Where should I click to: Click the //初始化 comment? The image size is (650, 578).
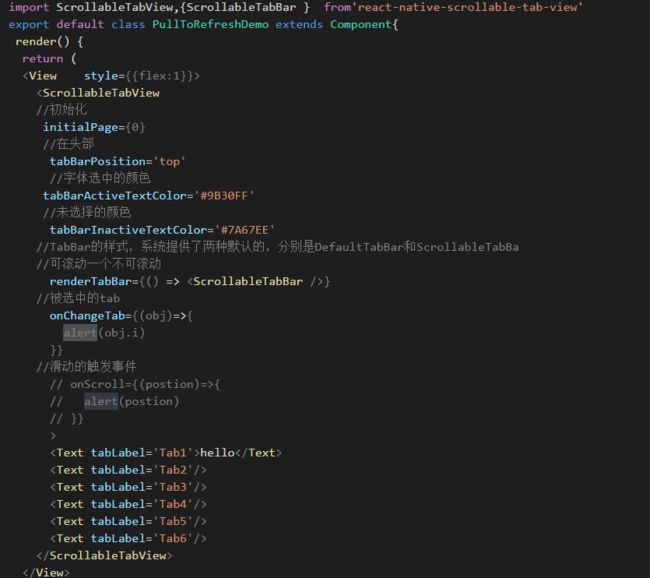coord(62,110)
